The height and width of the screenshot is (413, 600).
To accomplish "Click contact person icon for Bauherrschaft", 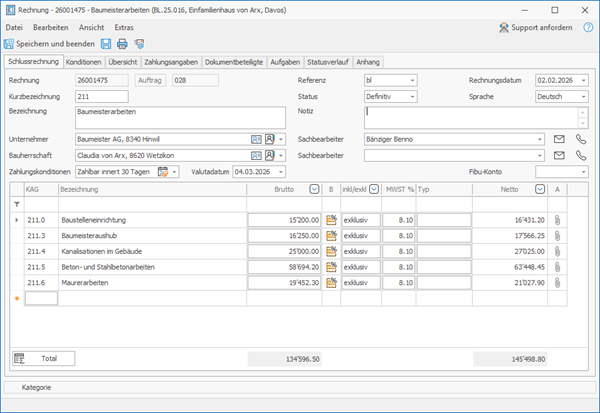I will tap(270, 155).
